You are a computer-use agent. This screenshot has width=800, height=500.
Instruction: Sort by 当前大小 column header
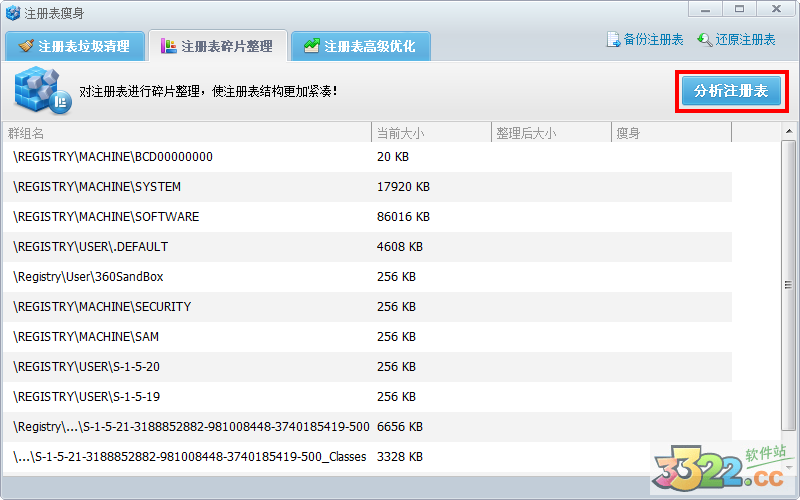coord(430,133)
